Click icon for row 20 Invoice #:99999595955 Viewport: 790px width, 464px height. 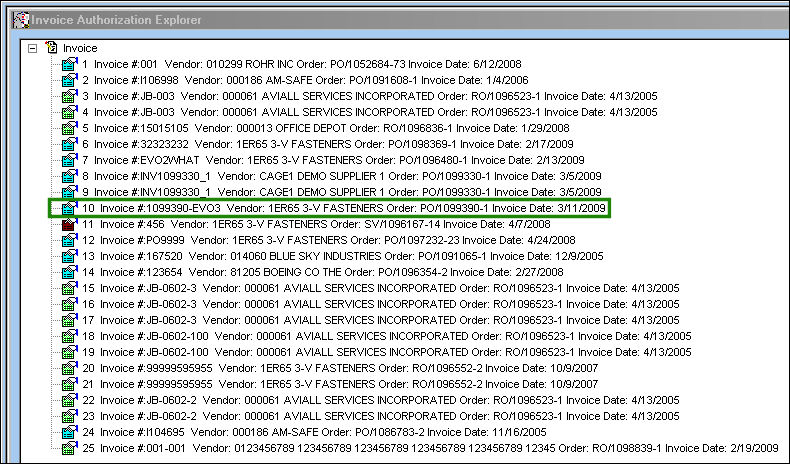(x=70, y=368)
